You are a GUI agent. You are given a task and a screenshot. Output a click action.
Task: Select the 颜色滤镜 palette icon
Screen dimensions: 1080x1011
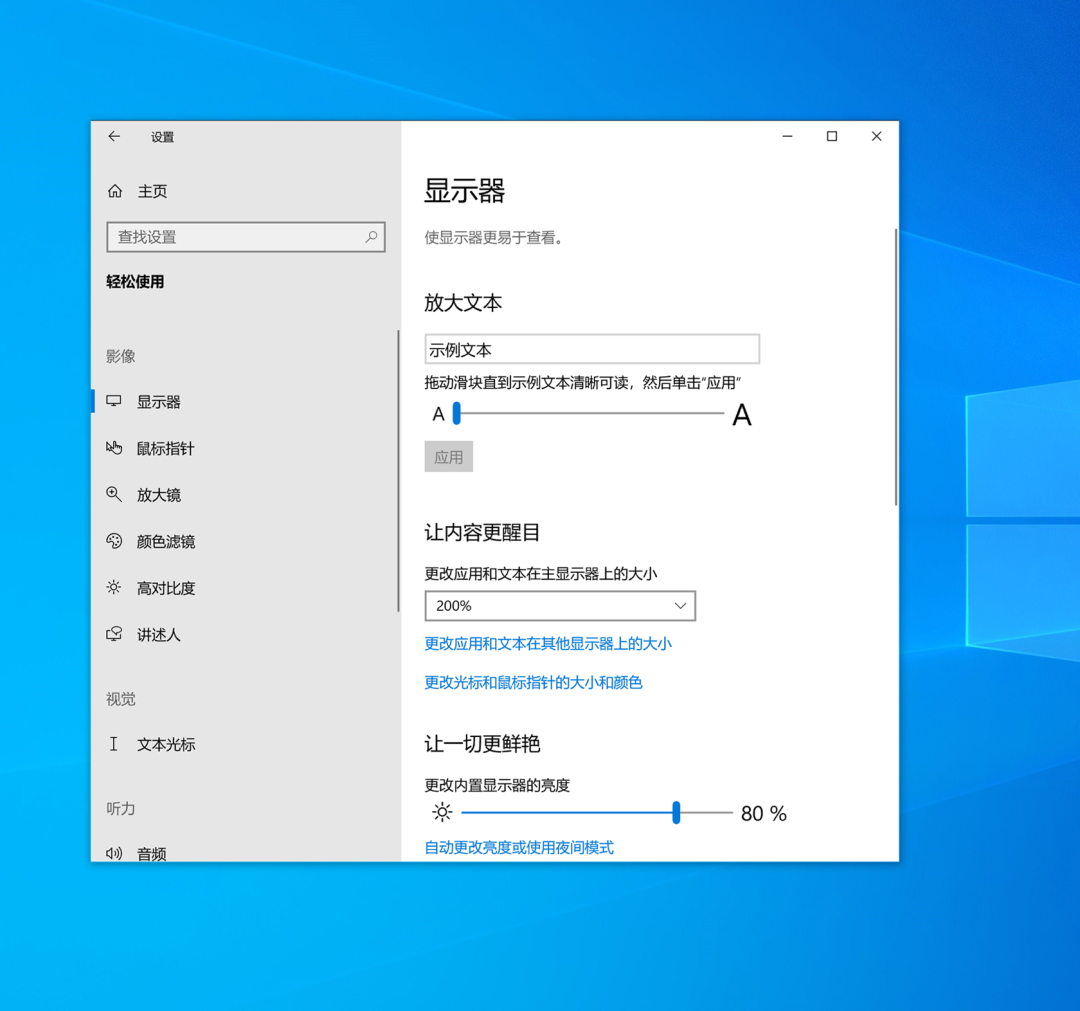coord(114,541)
